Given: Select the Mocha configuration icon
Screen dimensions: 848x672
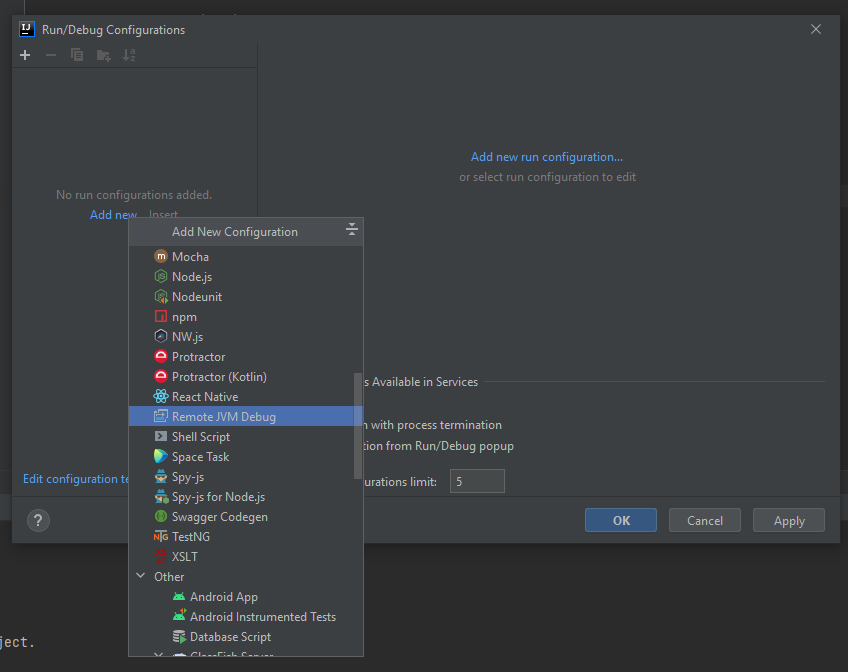Looking at the screenshot, I should coord(161,256).
